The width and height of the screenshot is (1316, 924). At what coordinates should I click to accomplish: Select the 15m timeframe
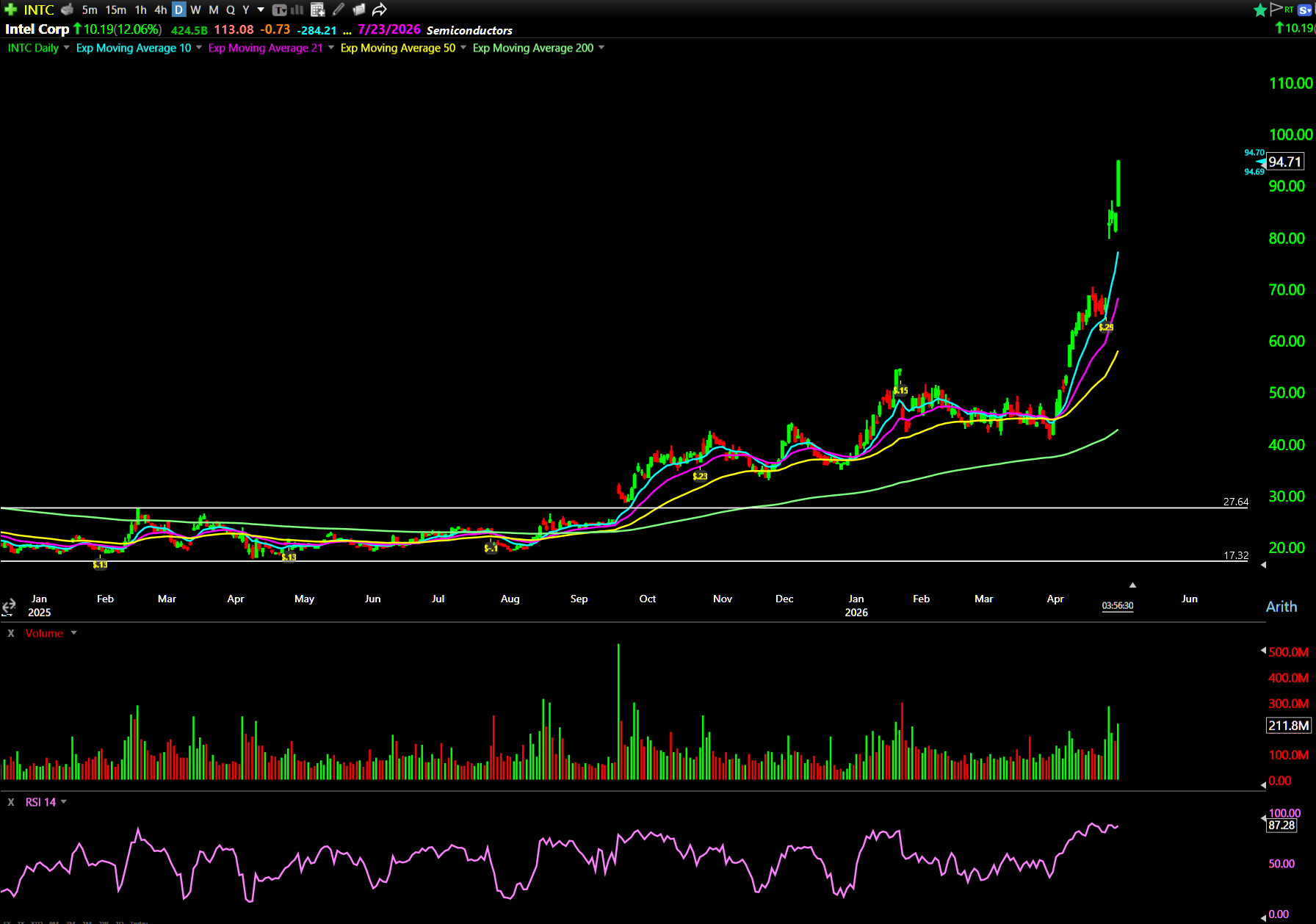[x=115, y=10]
